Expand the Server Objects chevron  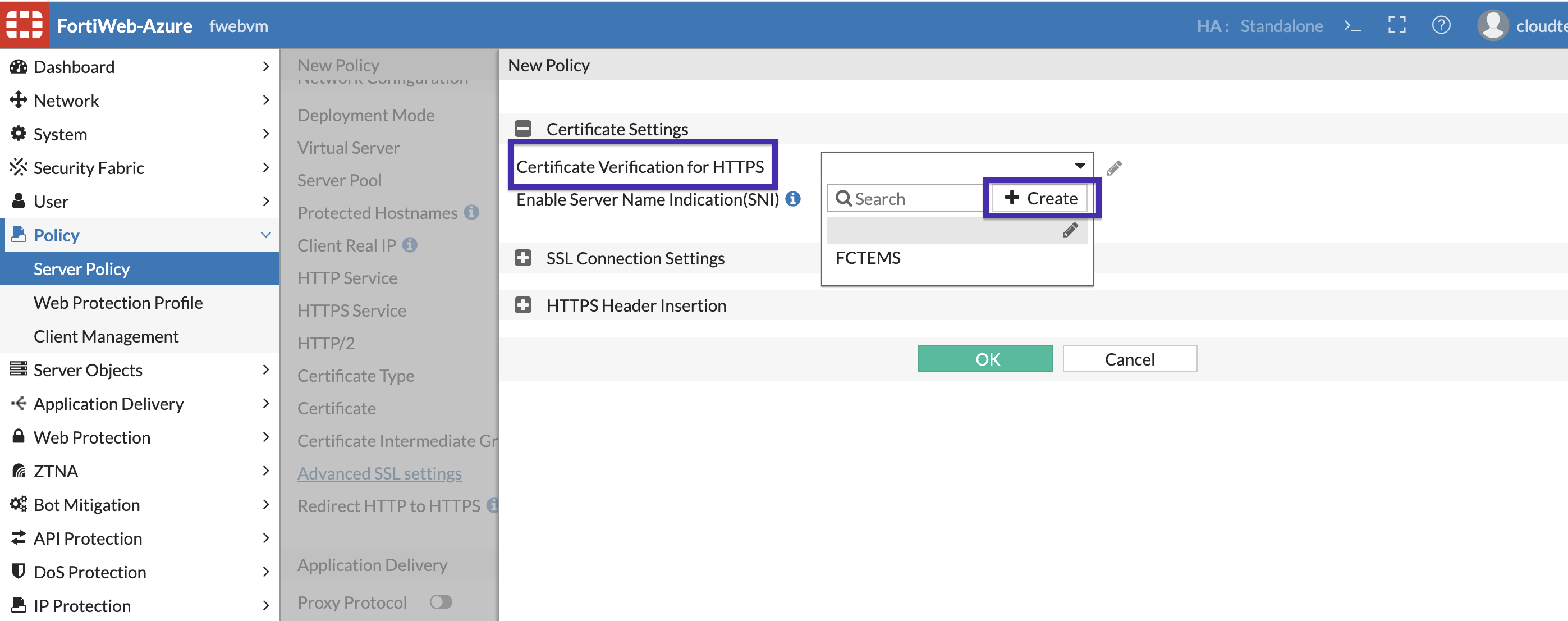point(265,369)
